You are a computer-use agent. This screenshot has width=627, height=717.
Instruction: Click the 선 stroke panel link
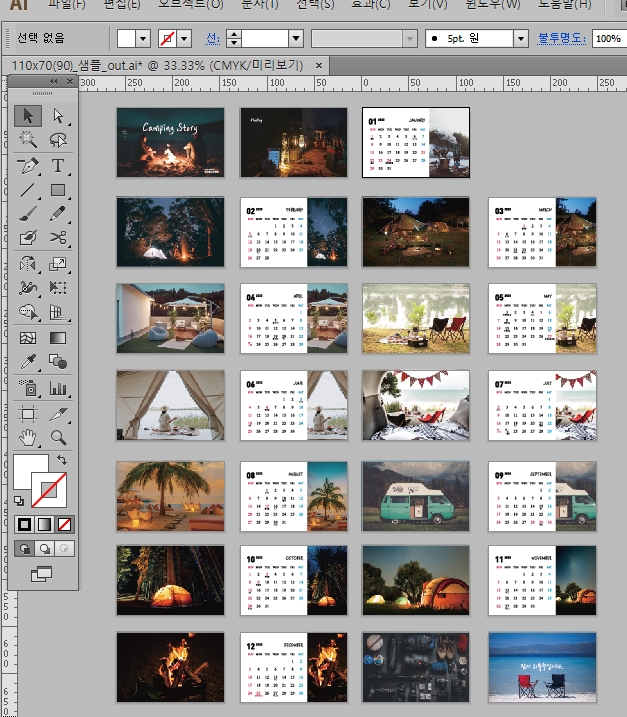[x=213, y=38]
